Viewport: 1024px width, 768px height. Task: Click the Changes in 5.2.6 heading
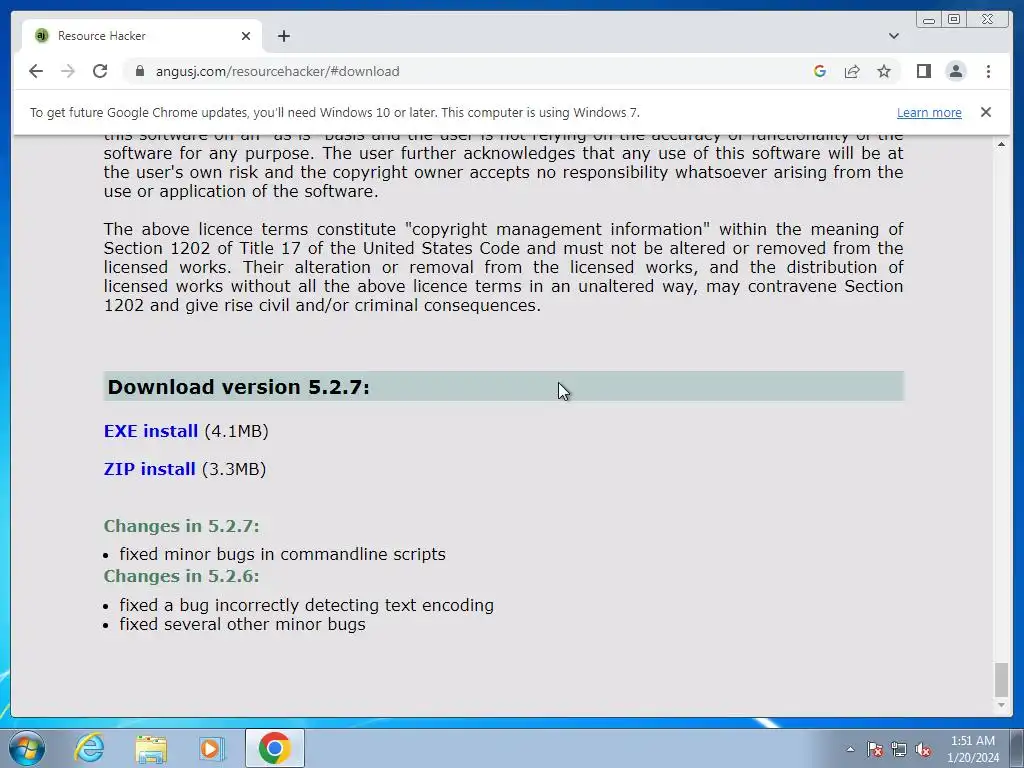(x=182, y=576)
